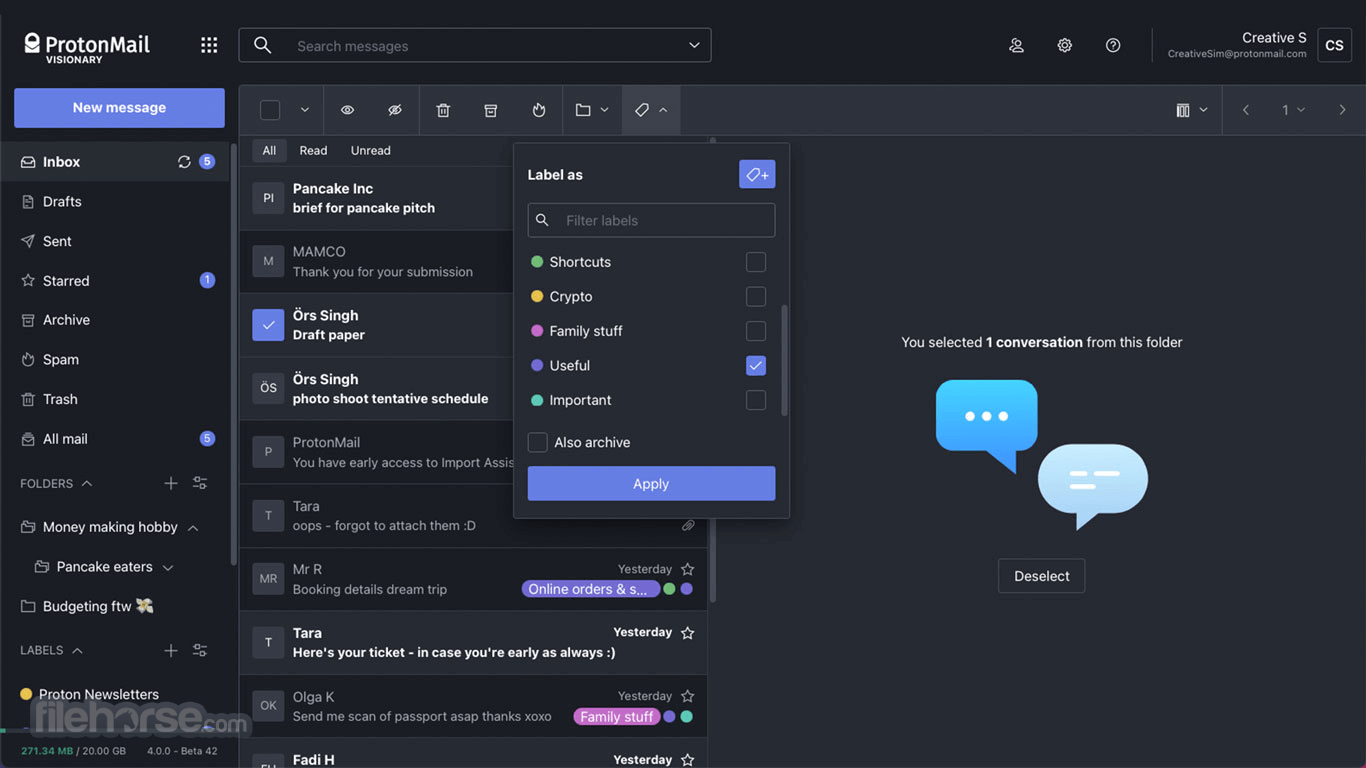The image size is (1366, 768).
Task: Move selection to trash via toolbar icon
Action: [443, 110]
